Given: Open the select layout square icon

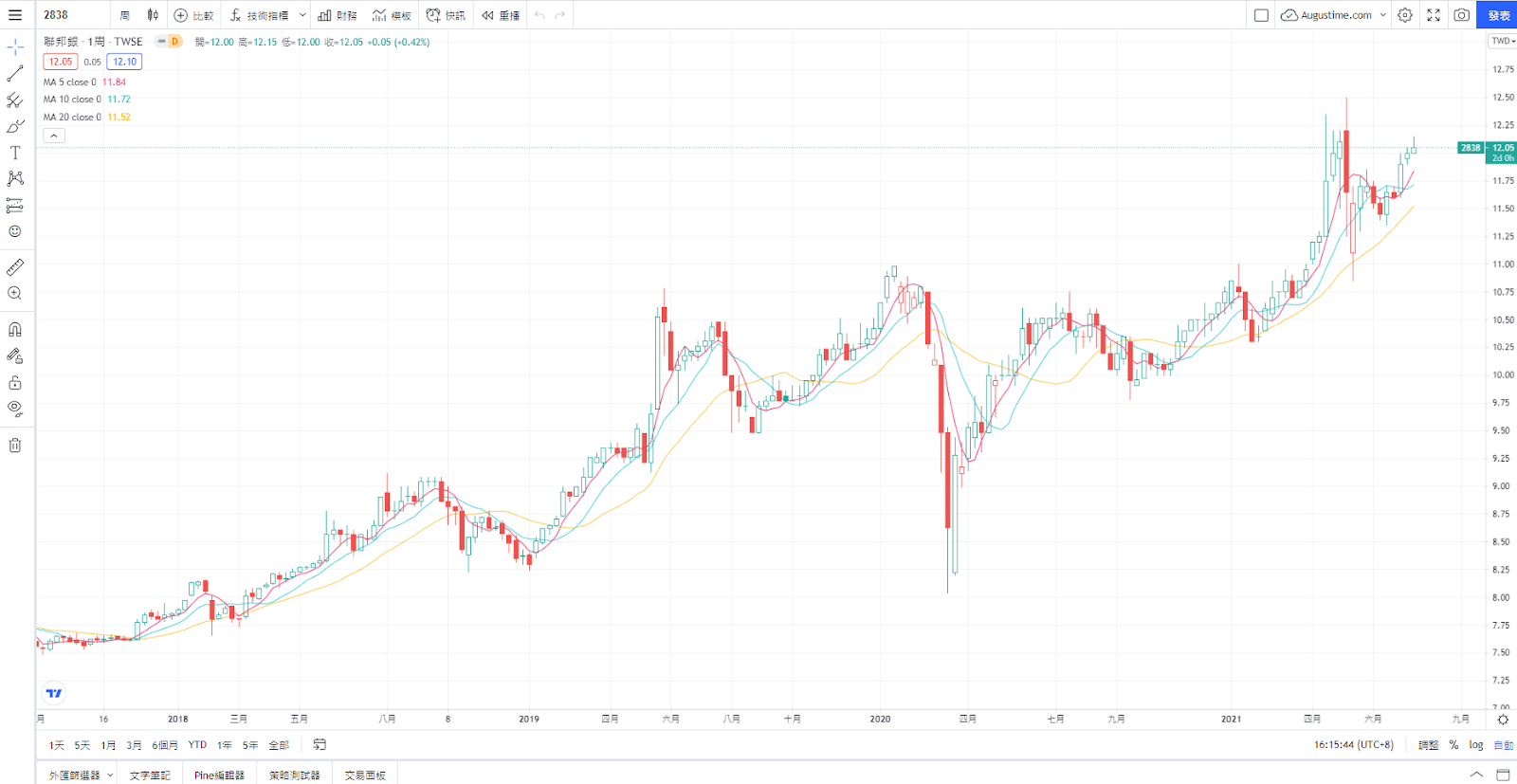Looking at the screenshot, I should pyautogui.click(x=1261, y=15).
